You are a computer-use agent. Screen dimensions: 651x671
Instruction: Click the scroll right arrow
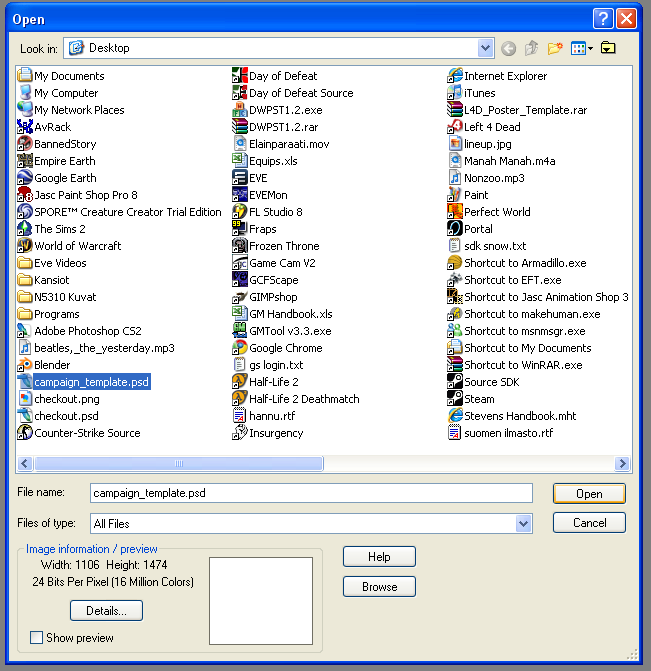(x=622, y=463)
